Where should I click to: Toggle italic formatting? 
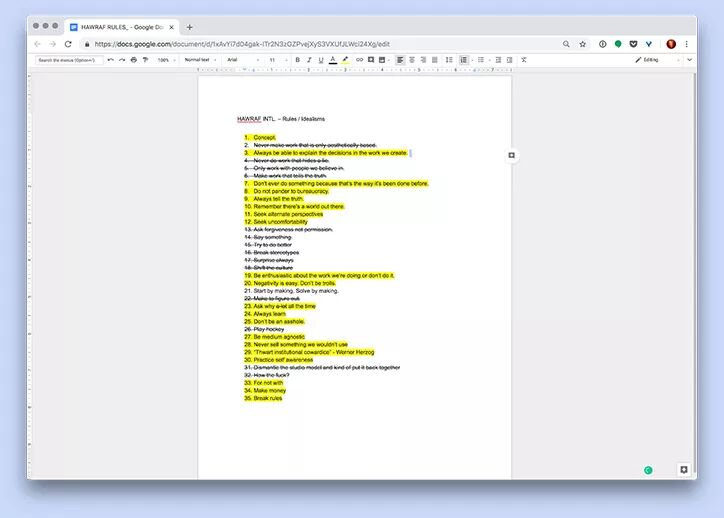pos(309,60)
